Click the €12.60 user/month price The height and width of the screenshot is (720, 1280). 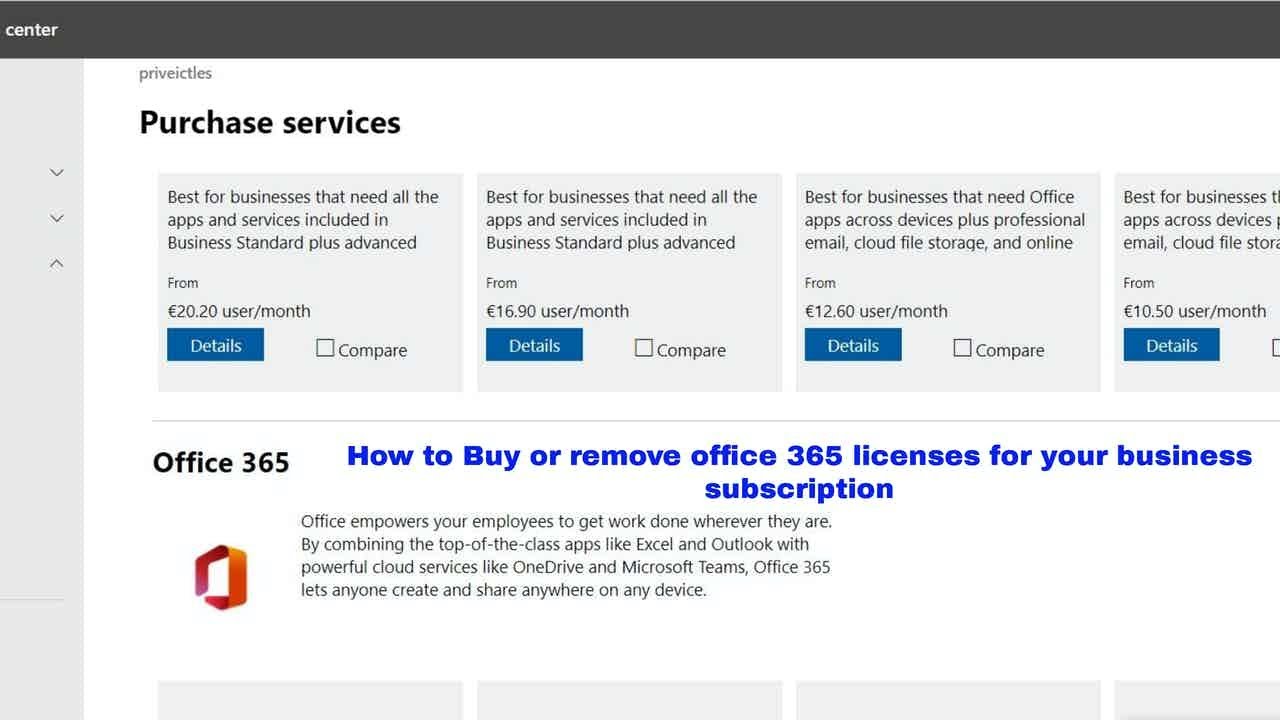tap(876, 311)
